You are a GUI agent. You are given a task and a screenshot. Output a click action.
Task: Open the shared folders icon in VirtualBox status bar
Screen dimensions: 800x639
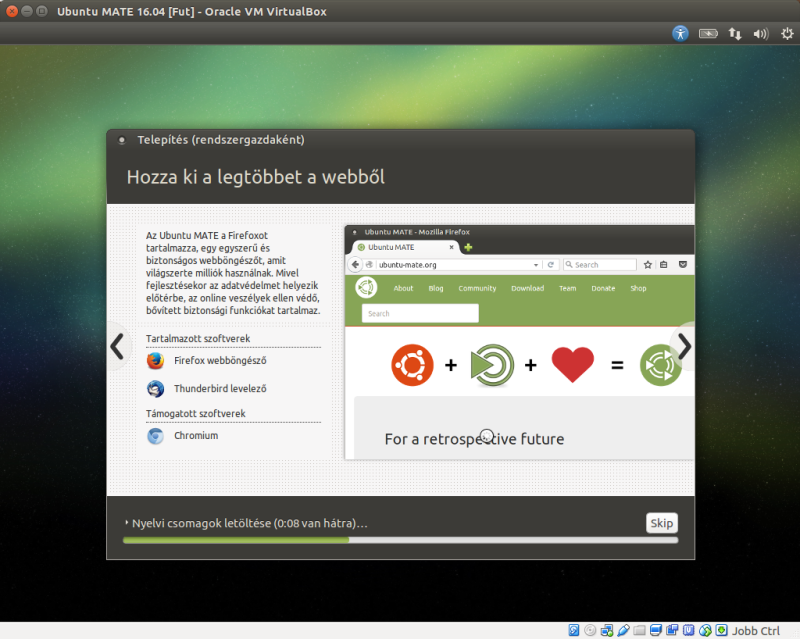point(639,630)
